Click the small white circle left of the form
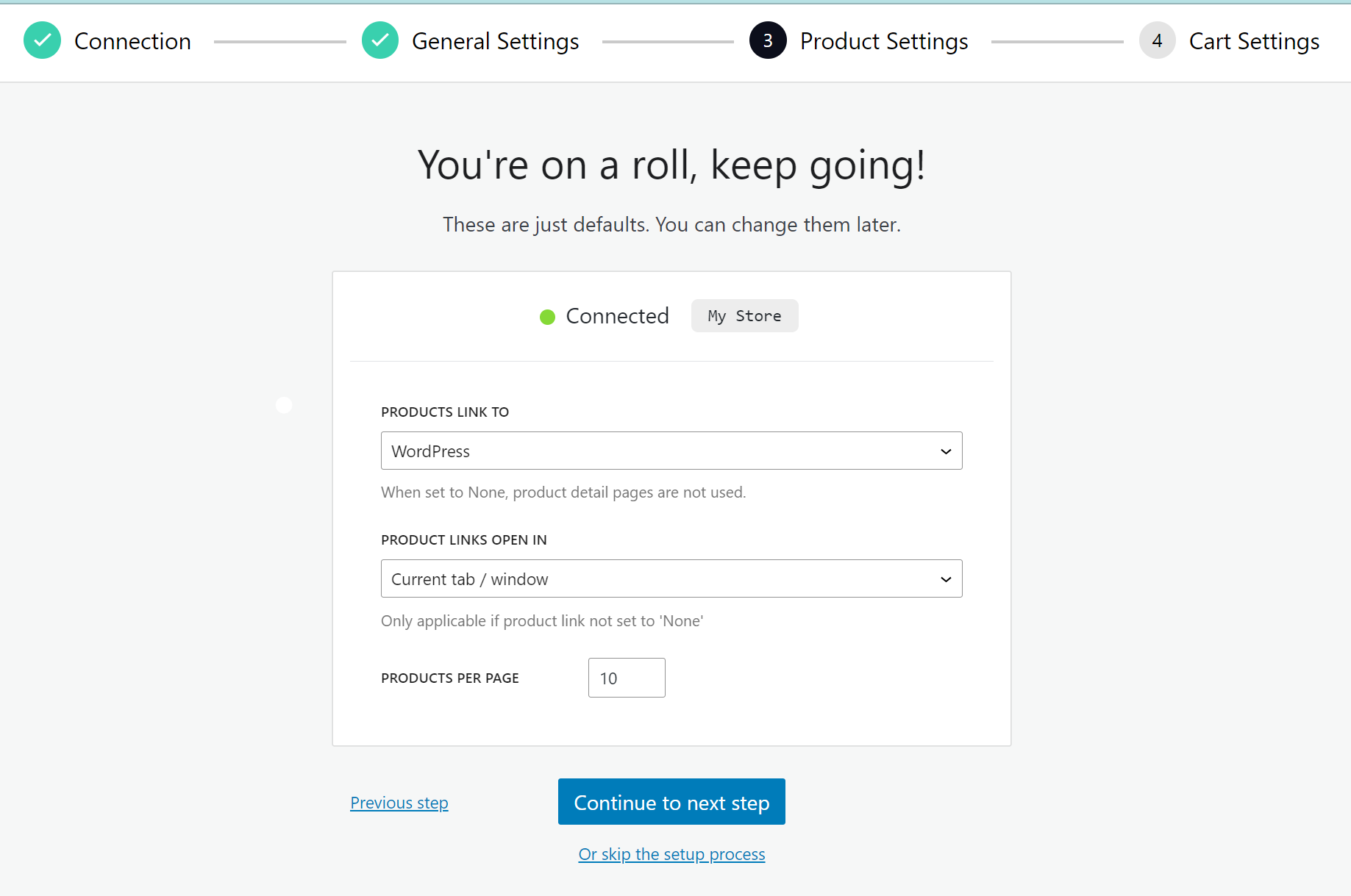The height and width of the screenshot is (896, 1351). click(284, 405)
